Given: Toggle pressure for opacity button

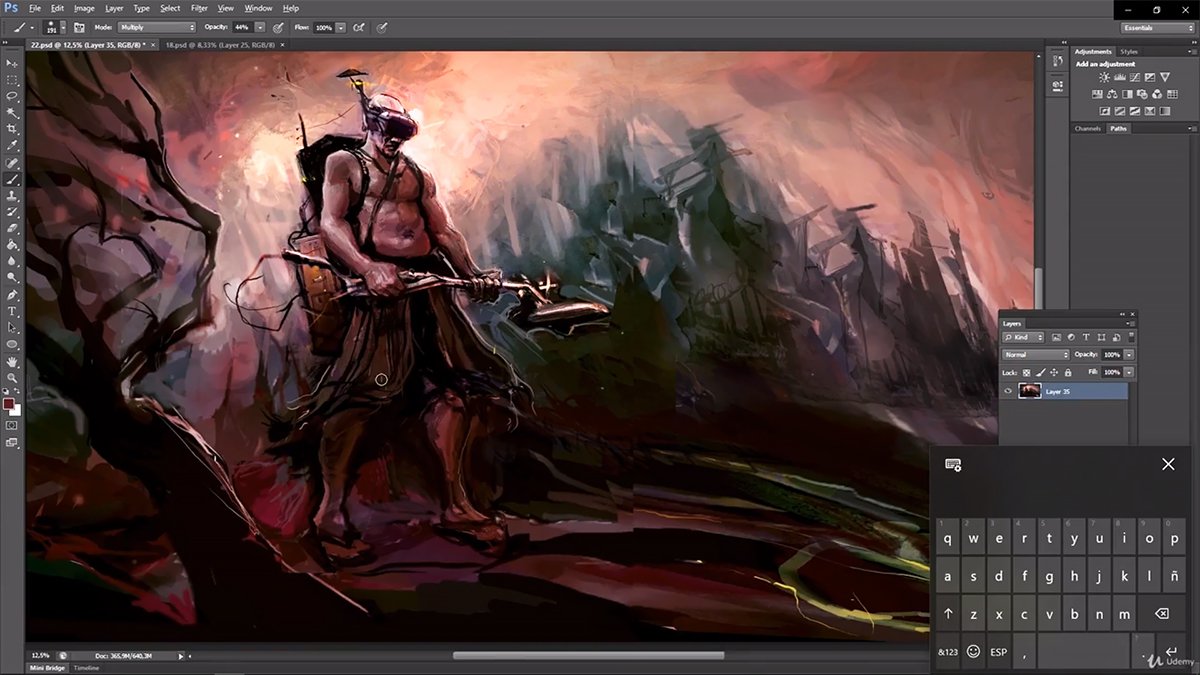Looking at the screenshot, I should (277, 27).
